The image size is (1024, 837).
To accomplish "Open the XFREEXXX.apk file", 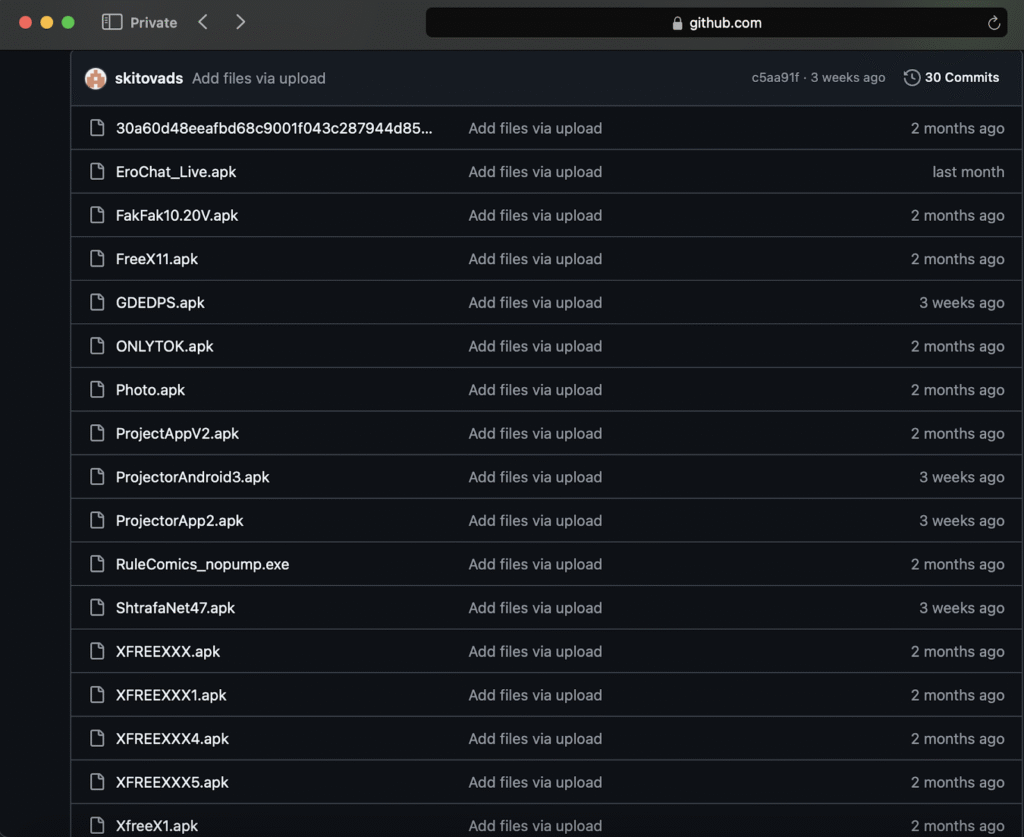I will (x=168, y=651).
